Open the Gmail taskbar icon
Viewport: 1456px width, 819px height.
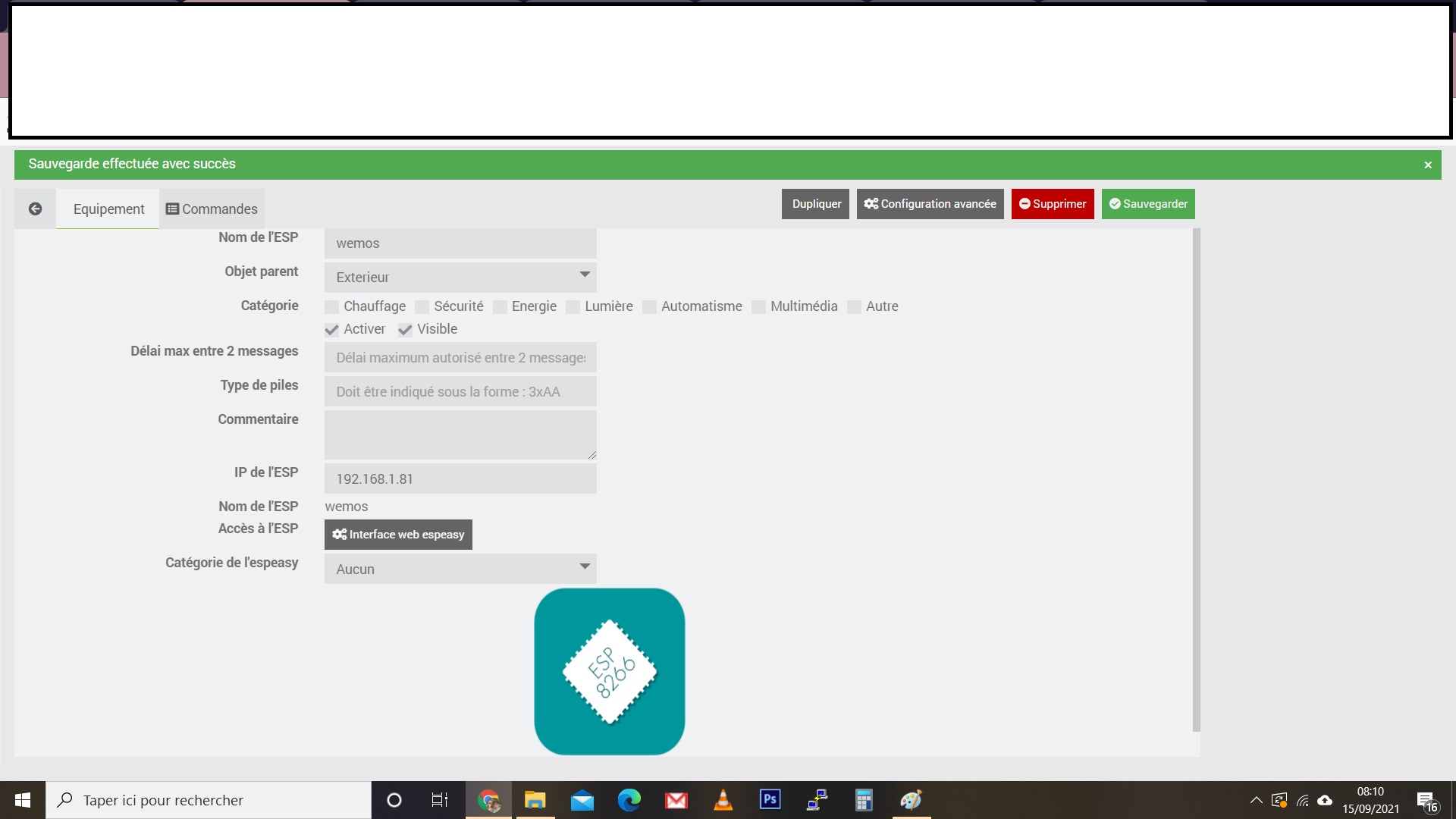coord(676,799)
